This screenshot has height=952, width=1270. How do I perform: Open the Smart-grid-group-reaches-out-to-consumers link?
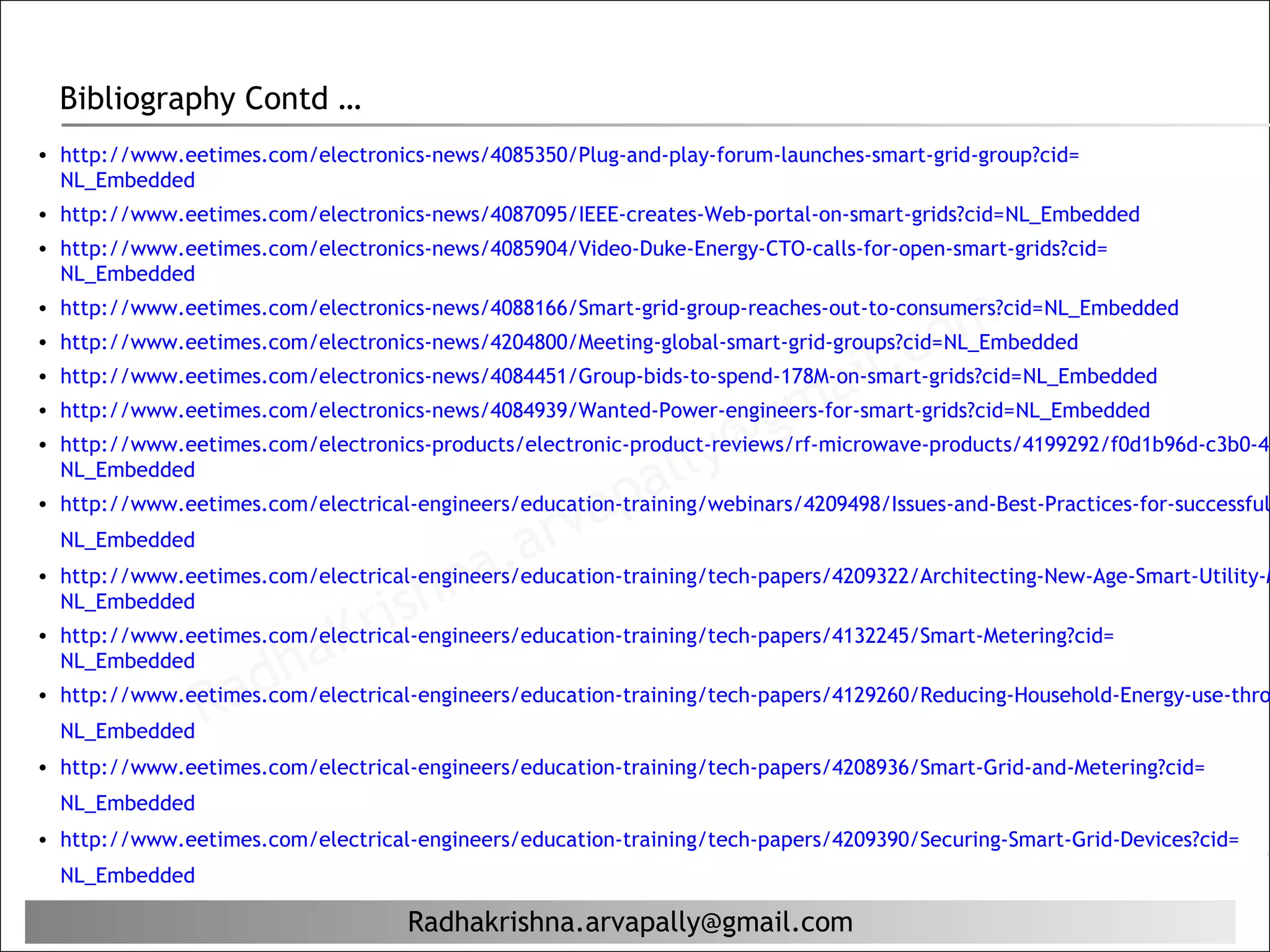click(619, 308)
